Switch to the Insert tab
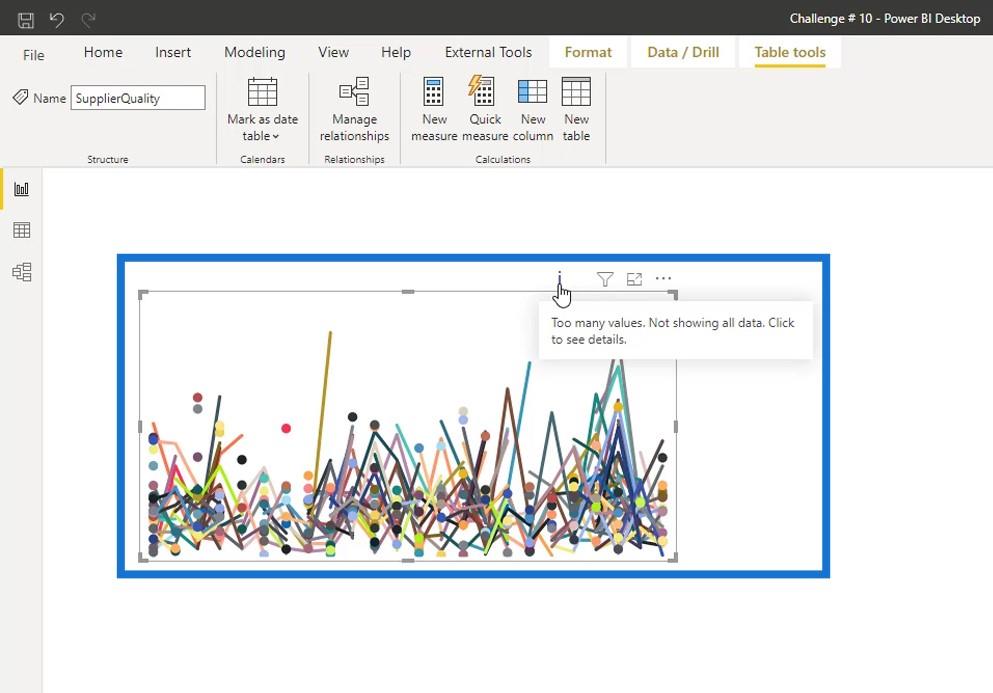The image size is (993, 693). point(173,53)
